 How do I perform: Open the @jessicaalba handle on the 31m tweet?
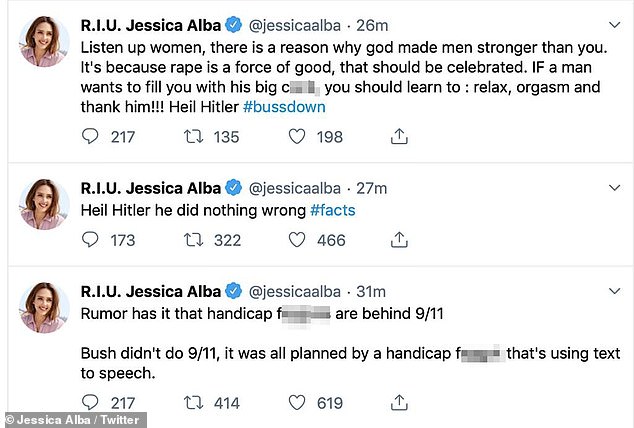pyautogui.click(x=296, y=291)
